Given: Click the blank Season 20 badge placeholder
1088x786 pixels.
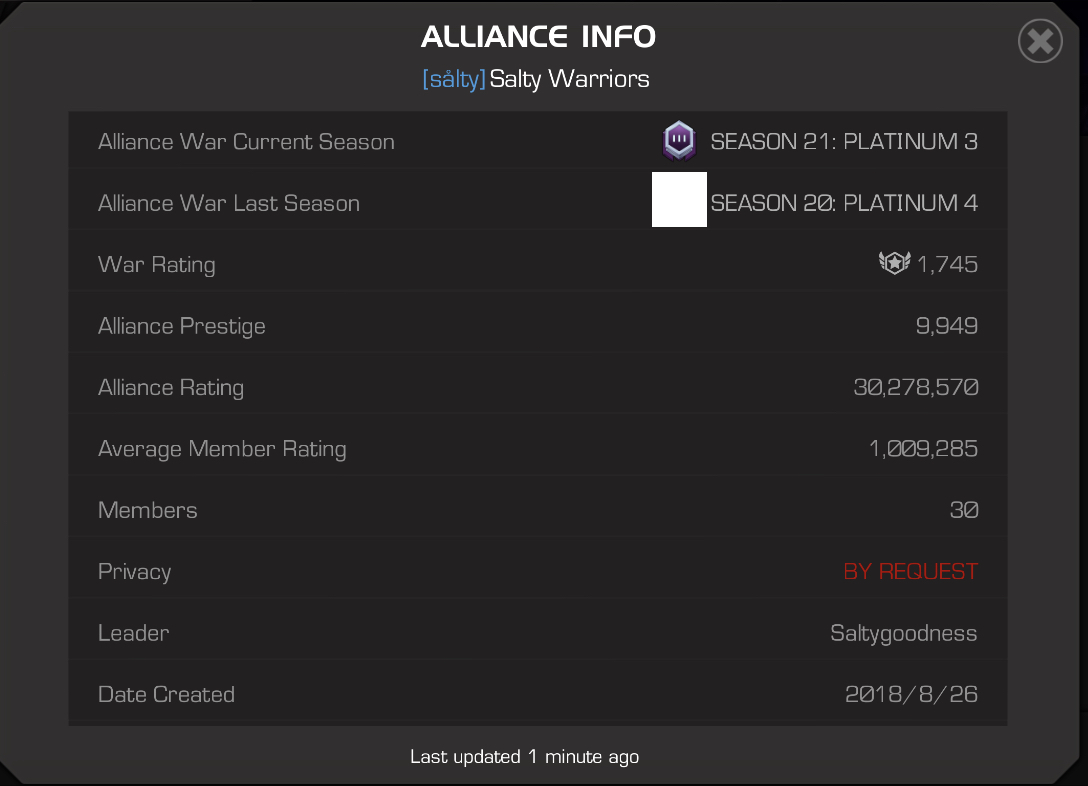Looking at the screenshot, I should point(679,200).
